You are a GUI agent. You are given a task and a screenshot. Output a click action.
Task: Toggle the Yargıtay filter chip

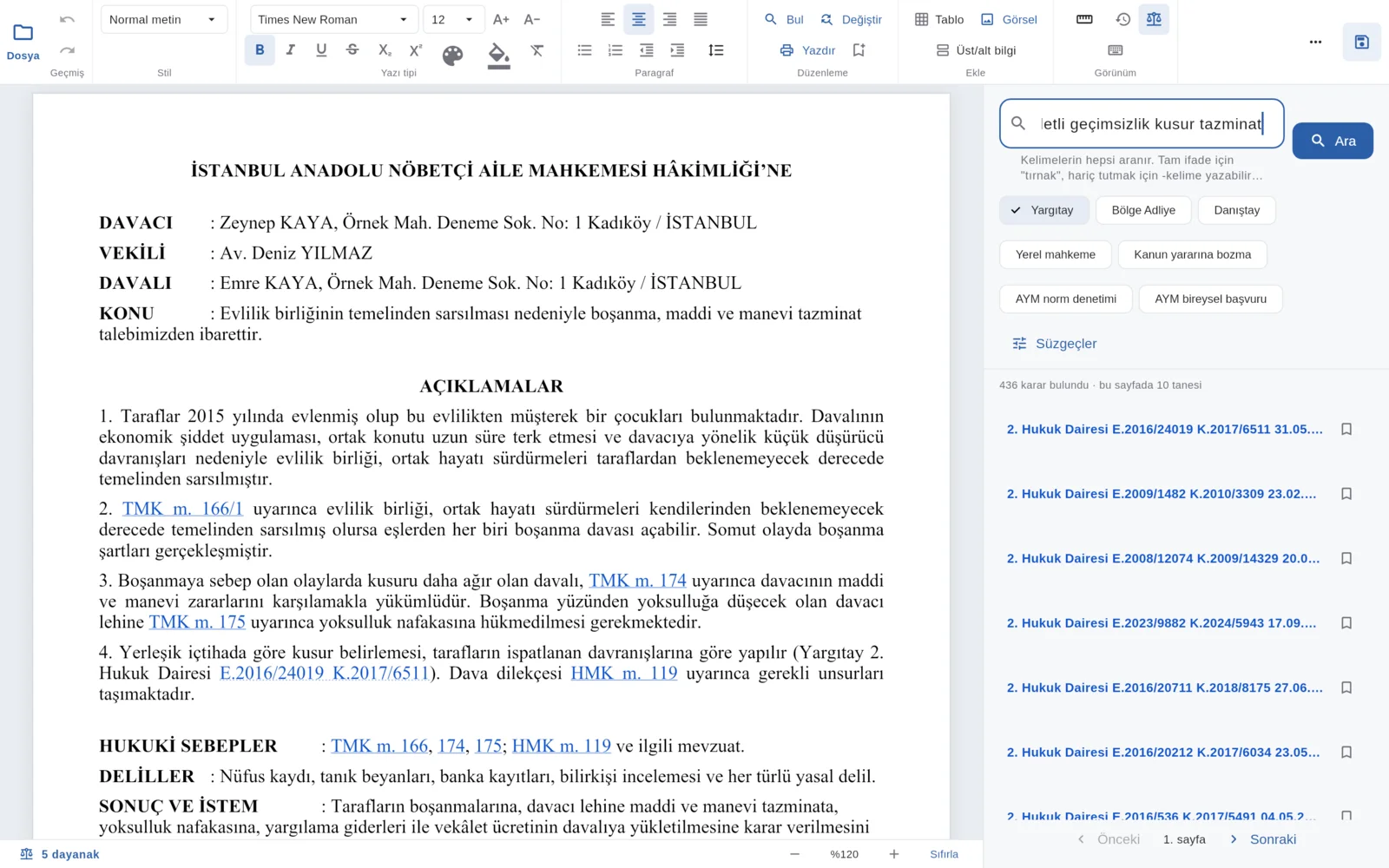pyautogui.click(x=1043, y=210)
